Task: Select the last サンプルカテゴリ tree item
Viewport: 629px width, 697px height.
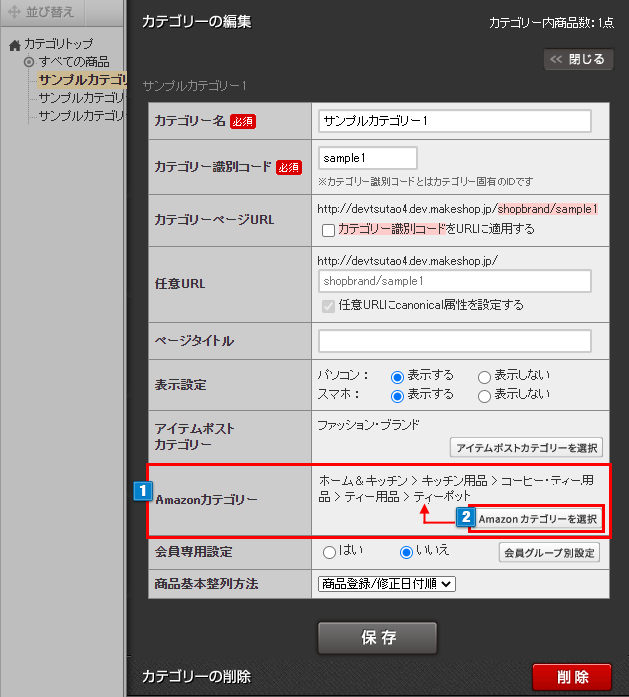Action: tap(80, 116)
